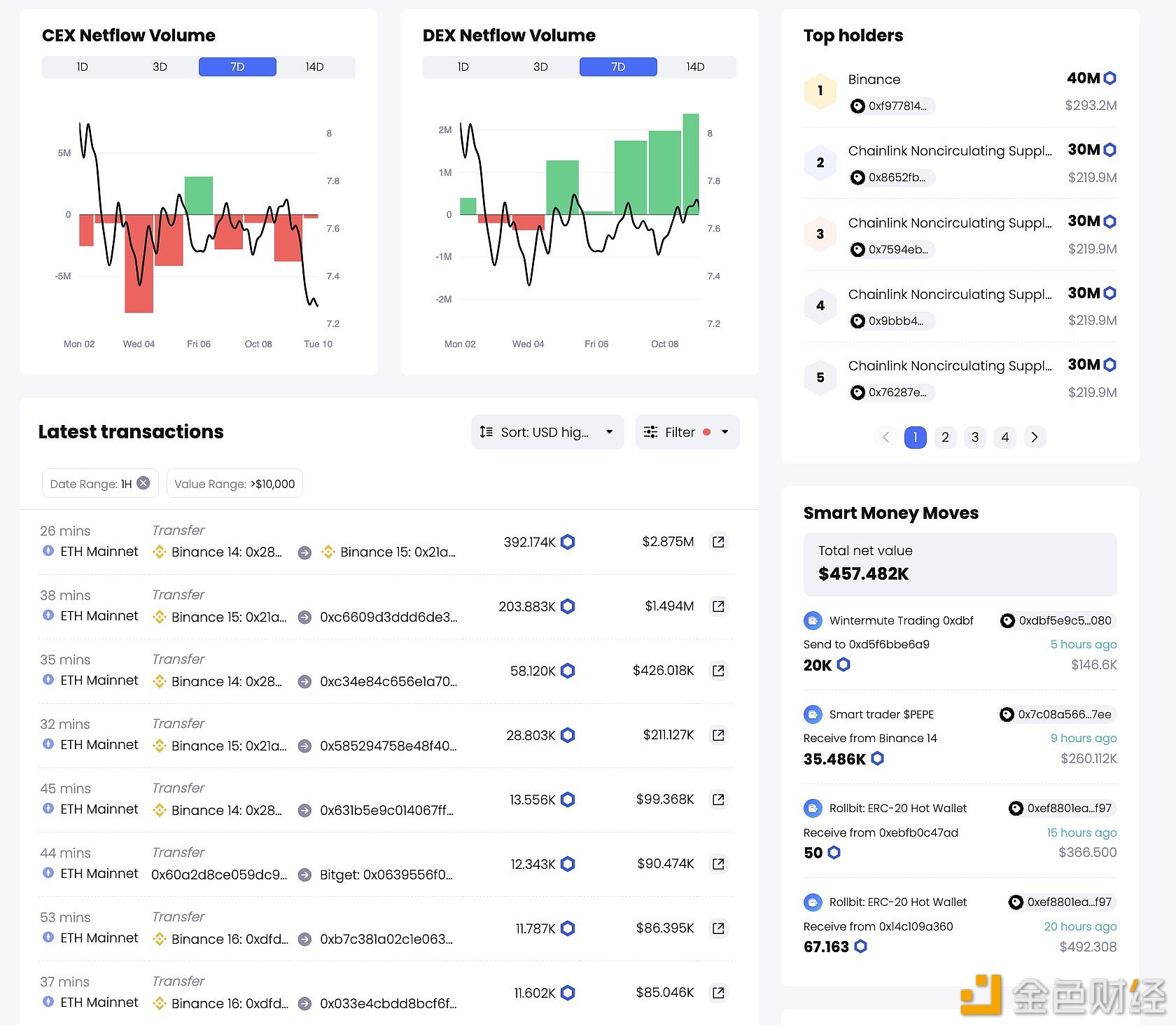Open the Filter dropdown
1176x1025 pixels.
687,432
